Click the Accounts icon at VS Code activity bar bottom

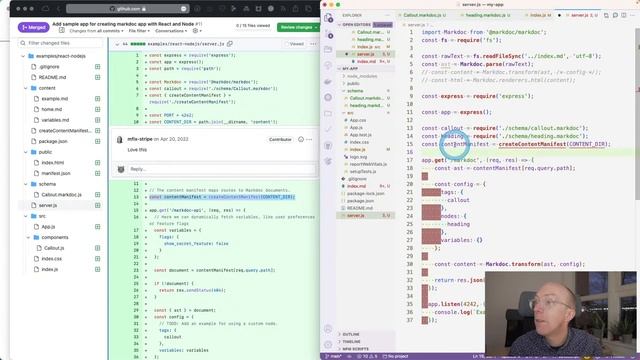[329, 329]
